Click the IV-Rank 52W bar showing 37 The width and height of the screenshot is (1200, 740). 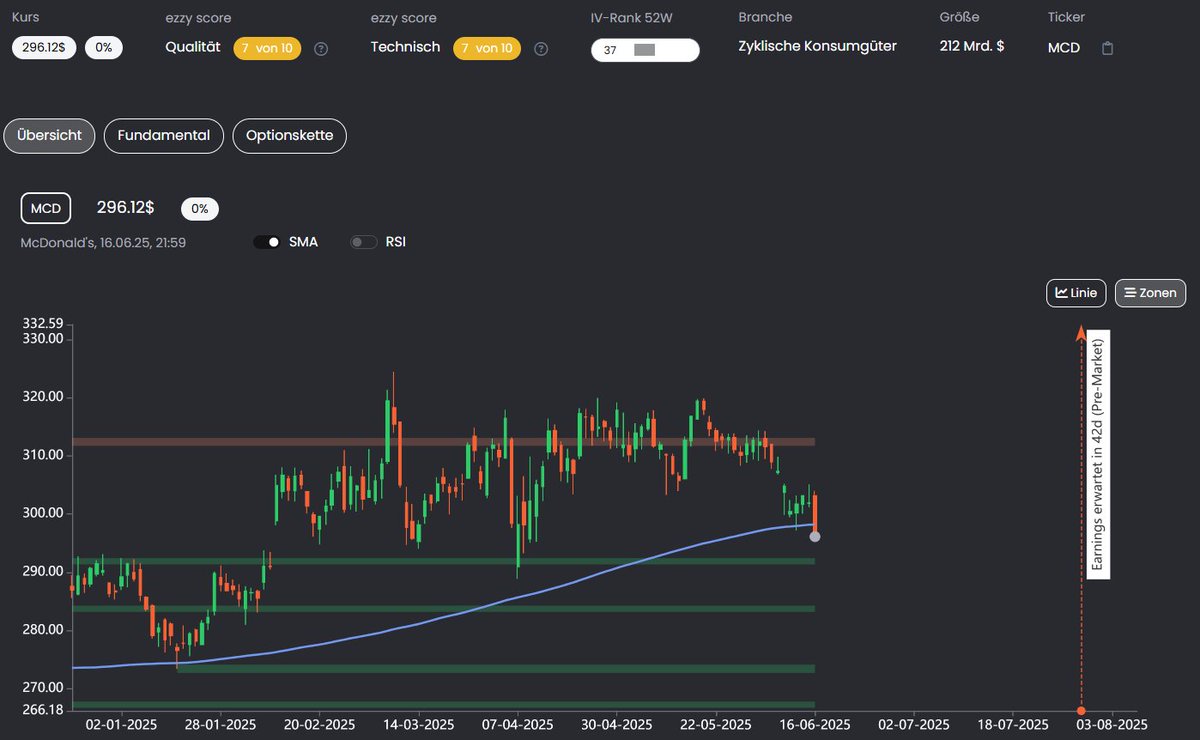(645, 50)
